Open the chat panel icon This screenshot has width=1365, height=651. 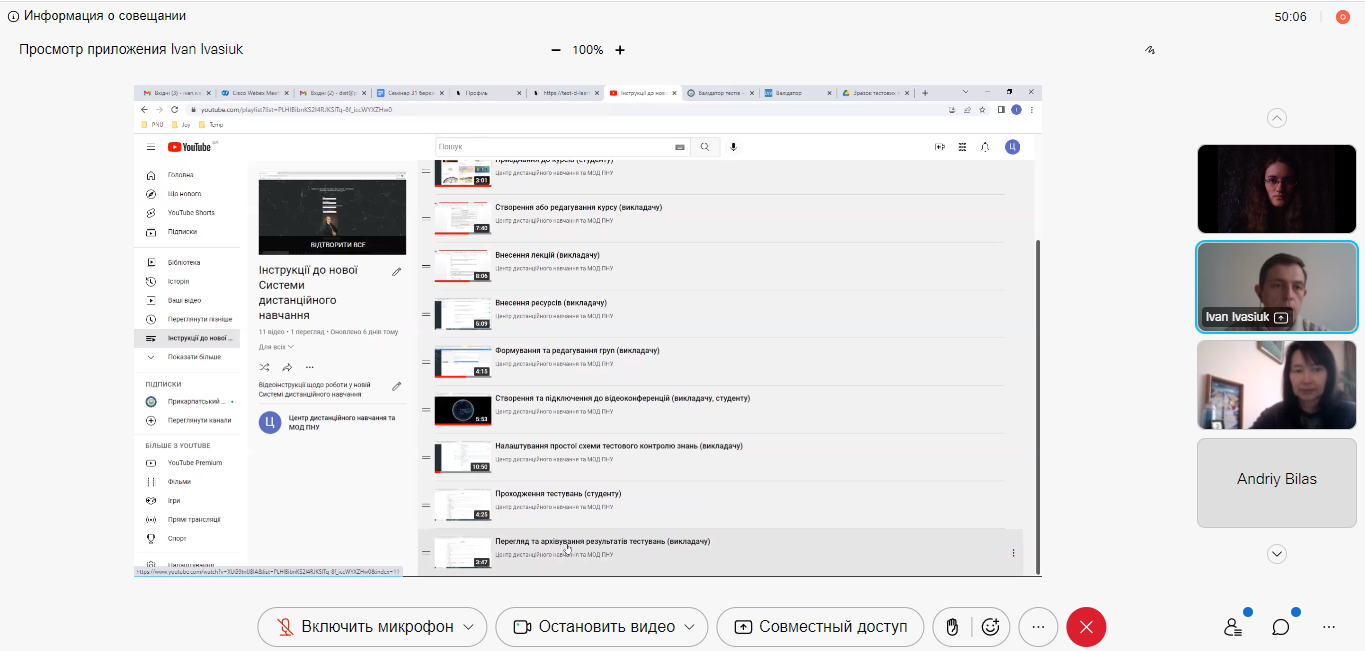1281,627
